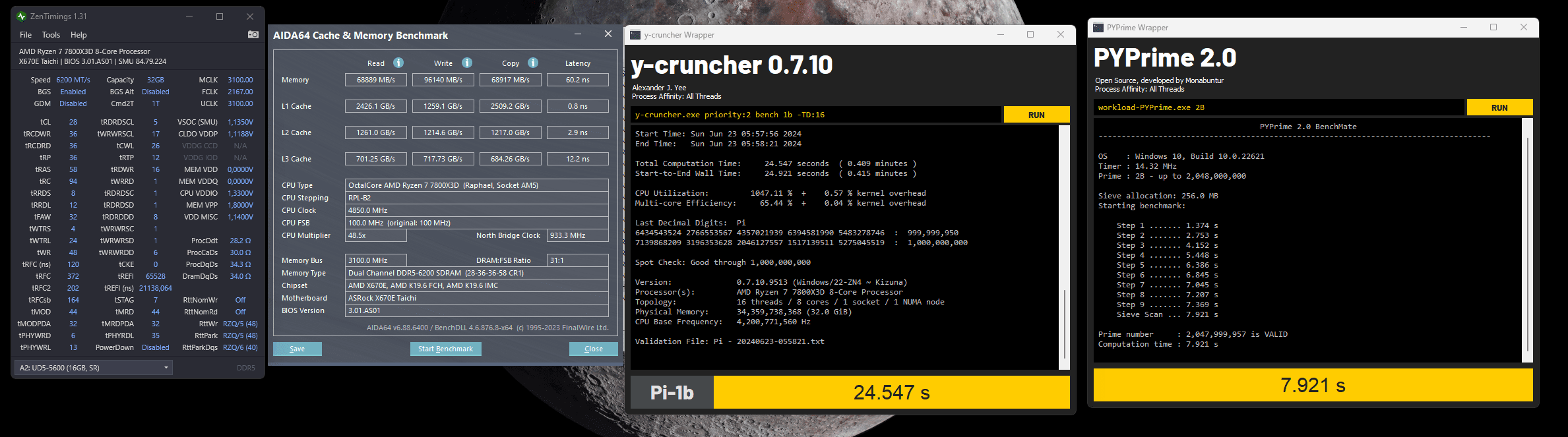
Task: Click the Memory Copy value 68917 MB/s
Action: click(x=511, y=80)
